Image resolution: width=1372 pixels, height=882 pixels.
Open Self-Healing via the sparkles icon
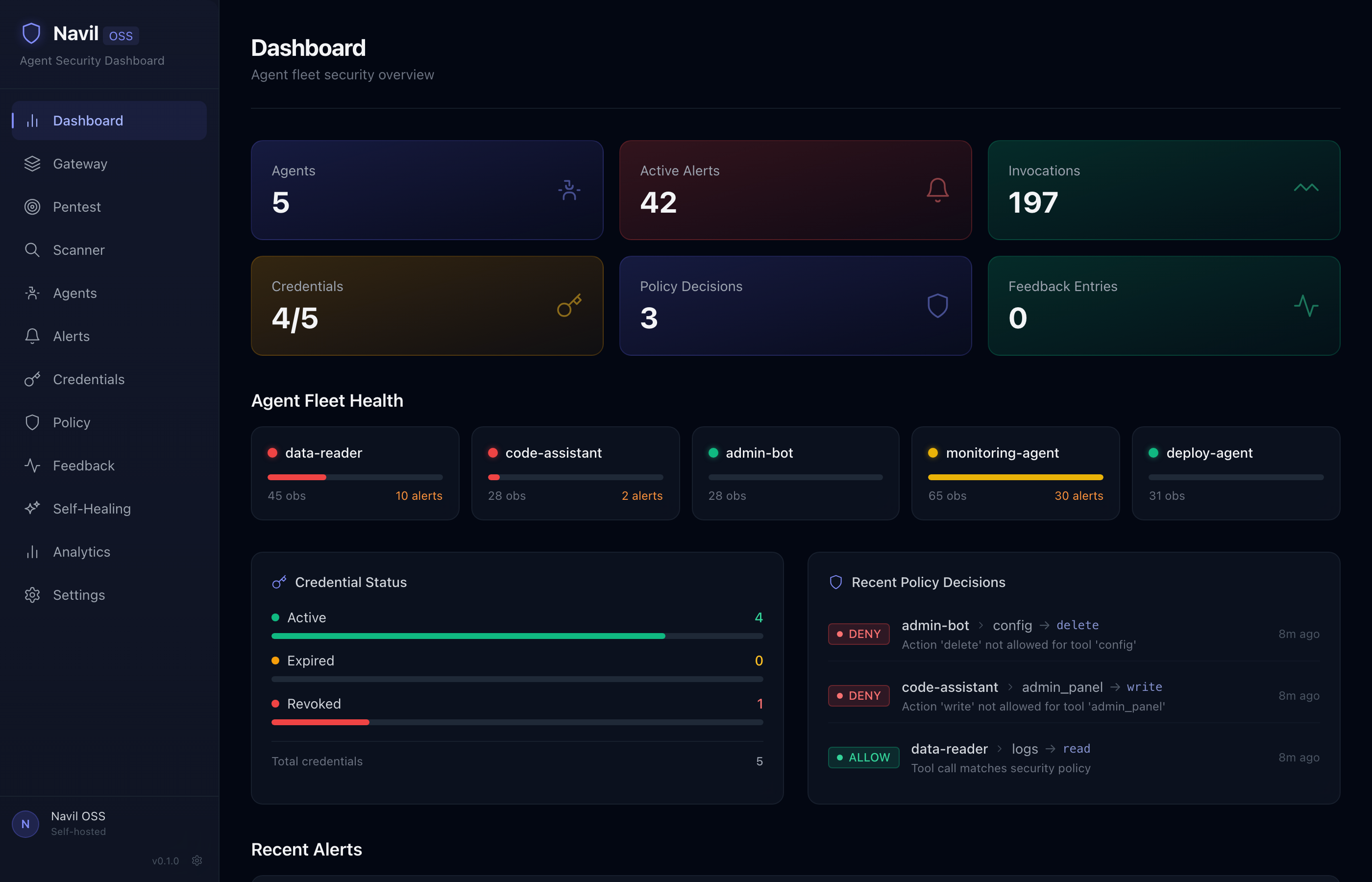tap(32, 508)
